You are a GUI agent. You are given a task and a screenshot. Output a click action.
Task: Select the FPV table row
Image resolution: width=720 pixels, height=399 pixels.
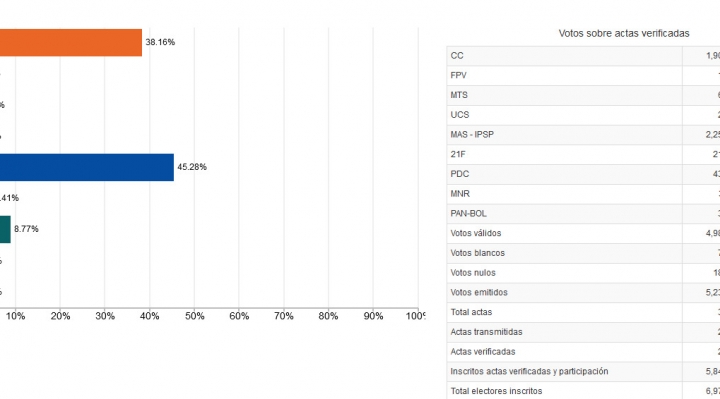pos(583,76)
